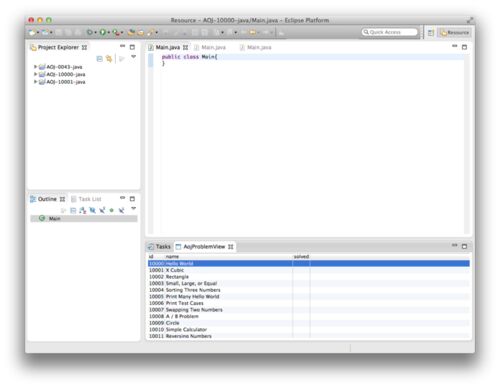
Task: Toggle Hide Static Members icon in Outline
Action: [x=102, y=210]
